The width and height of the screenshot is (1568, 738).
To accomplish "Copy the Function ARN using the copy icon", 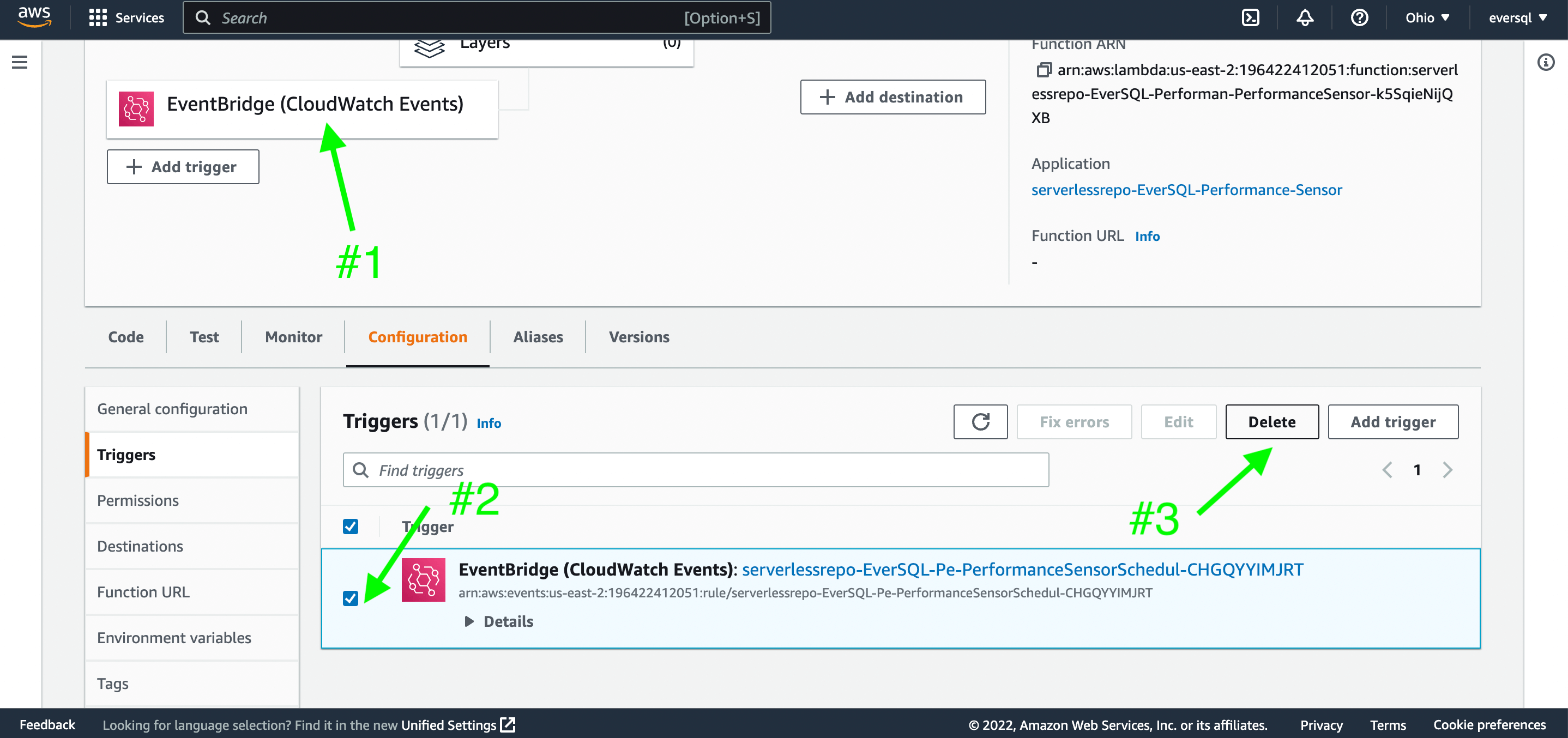I will (x=1044, y=70).
